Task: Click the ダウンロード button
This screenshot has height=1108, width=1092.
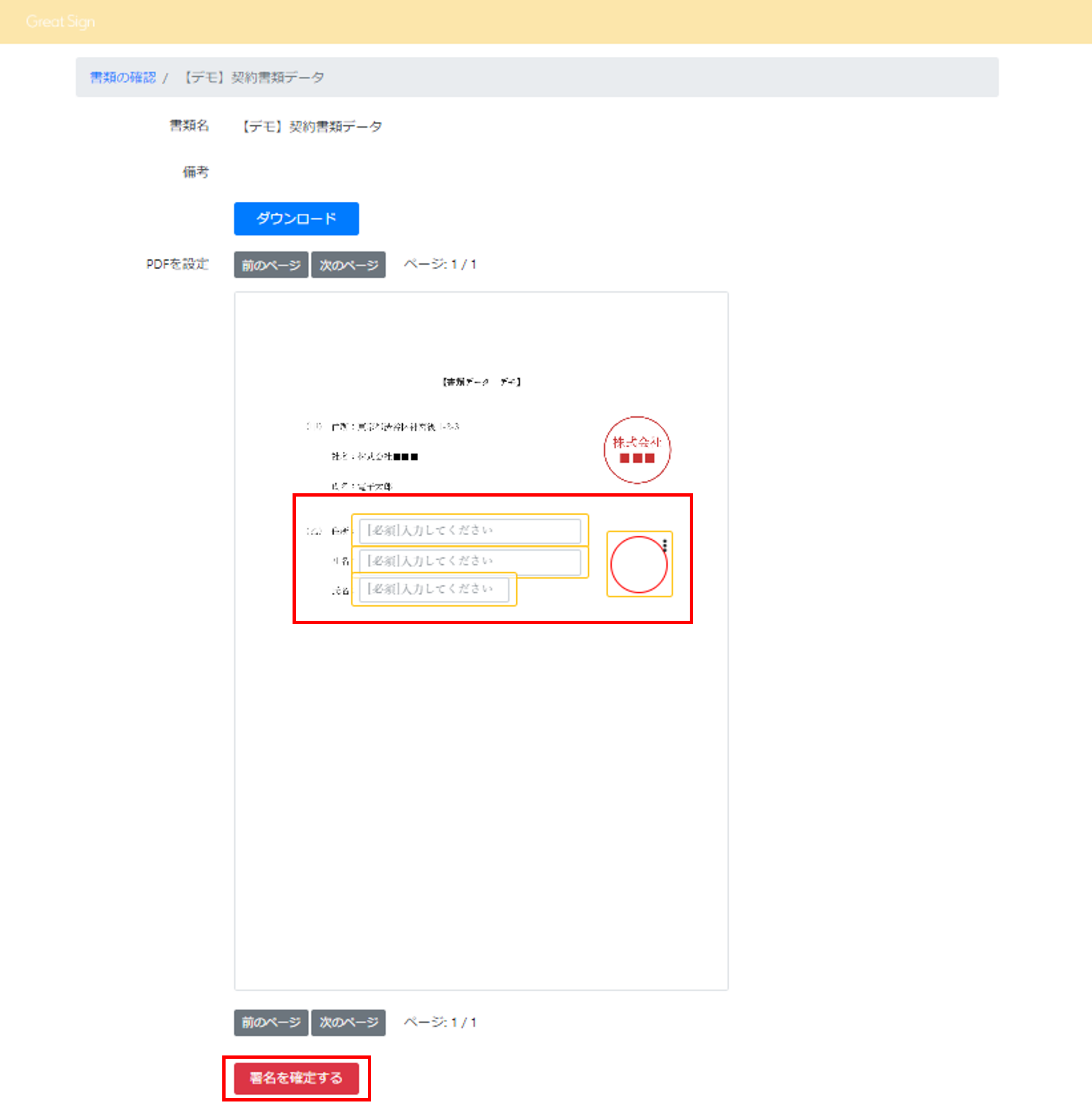Action: pyautogui.click(x=296, y=219)
